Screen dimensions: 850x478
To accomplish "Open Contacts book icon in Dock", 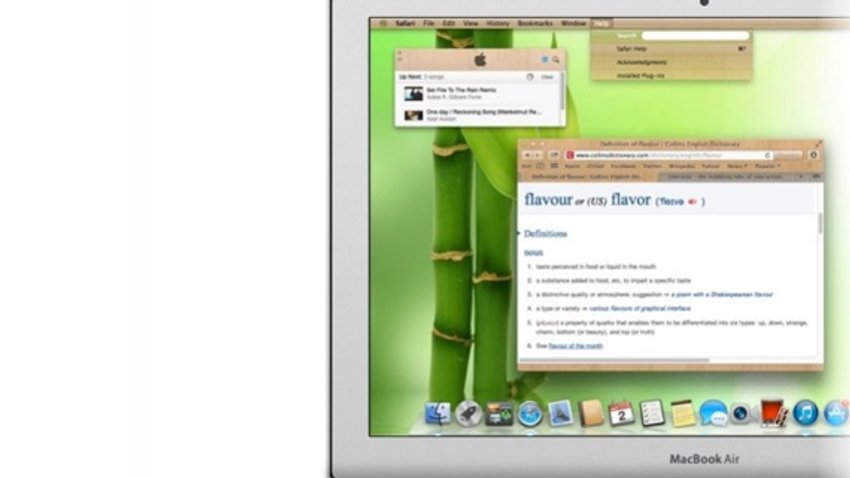I will click(591, 414).
